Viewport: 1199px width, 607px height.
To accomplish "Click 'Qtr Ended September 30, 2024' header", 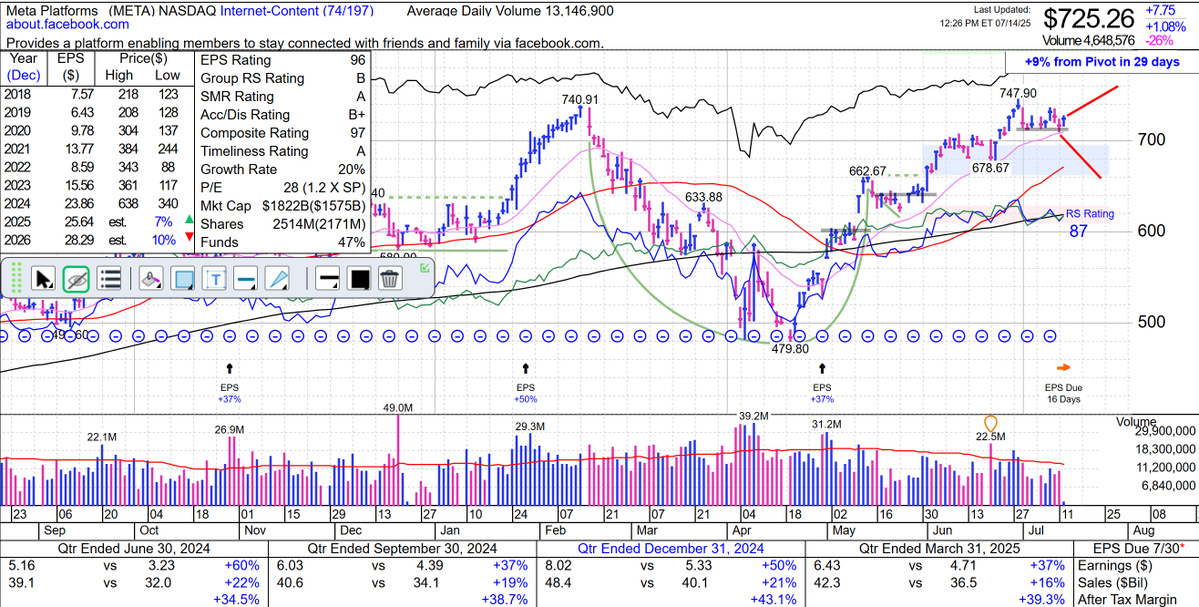I will click(402, 548).
